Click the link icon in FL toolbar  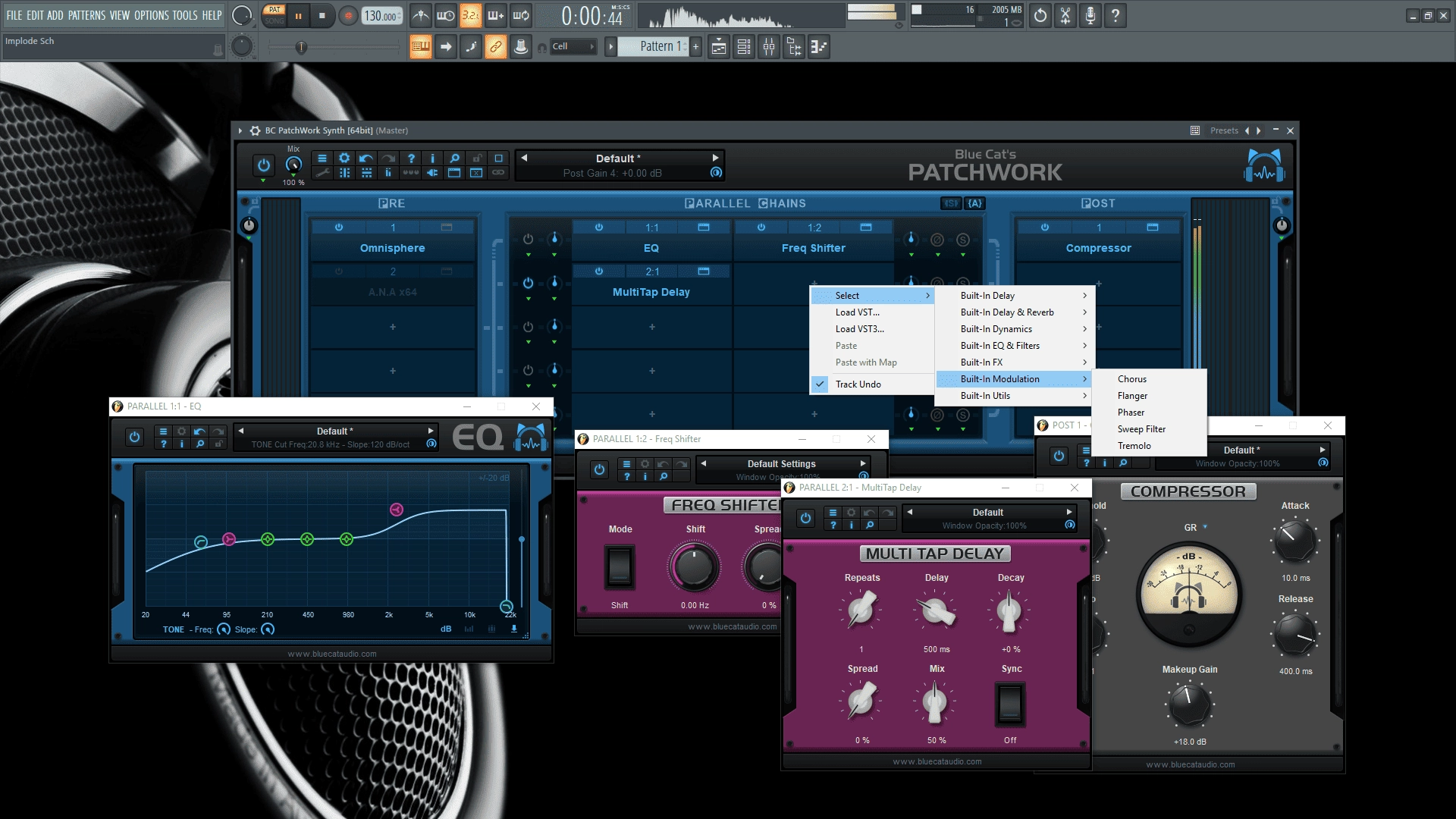(495, 47)
